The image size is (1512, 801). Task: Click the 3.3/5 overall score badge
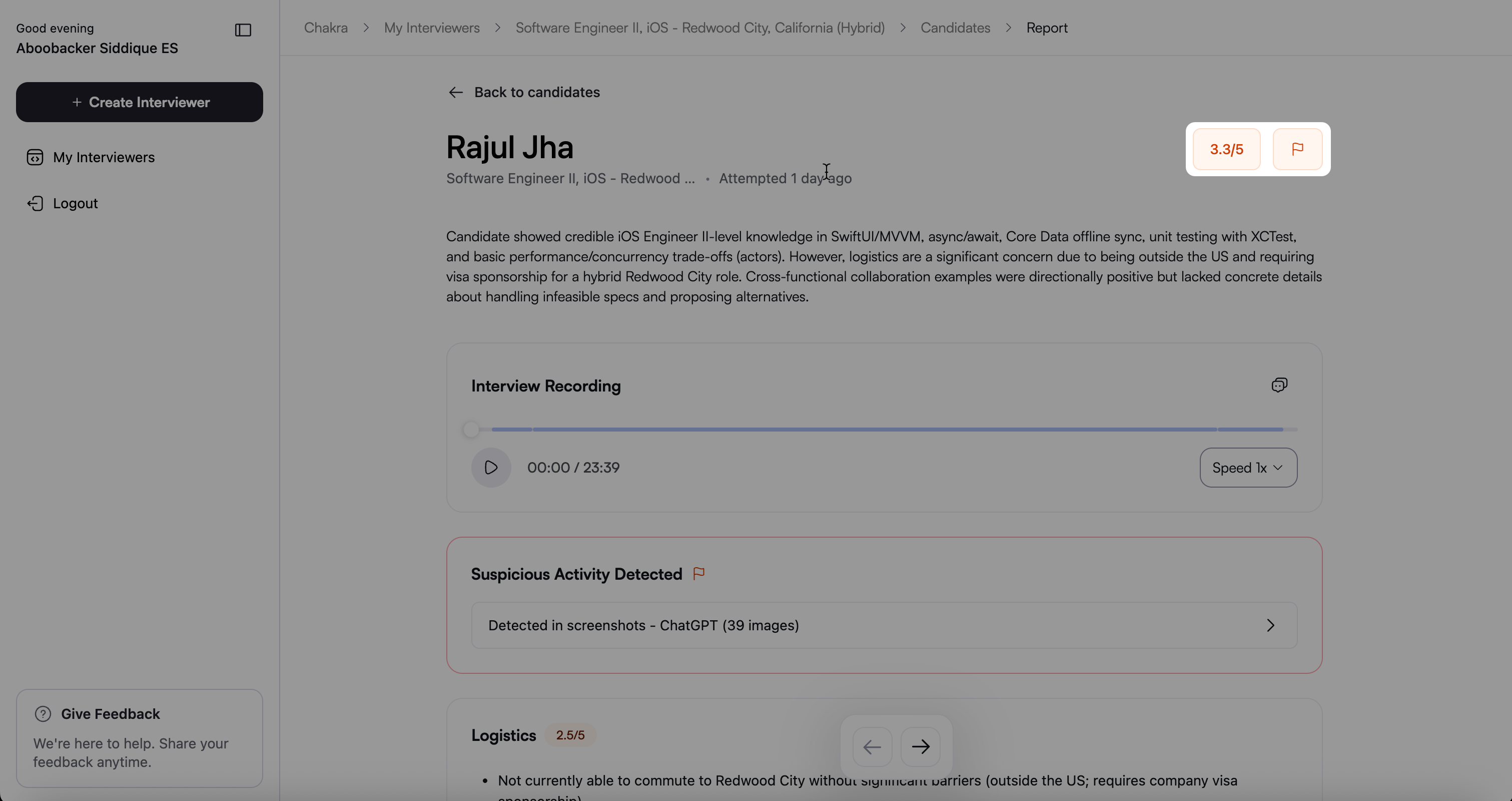1226,149
